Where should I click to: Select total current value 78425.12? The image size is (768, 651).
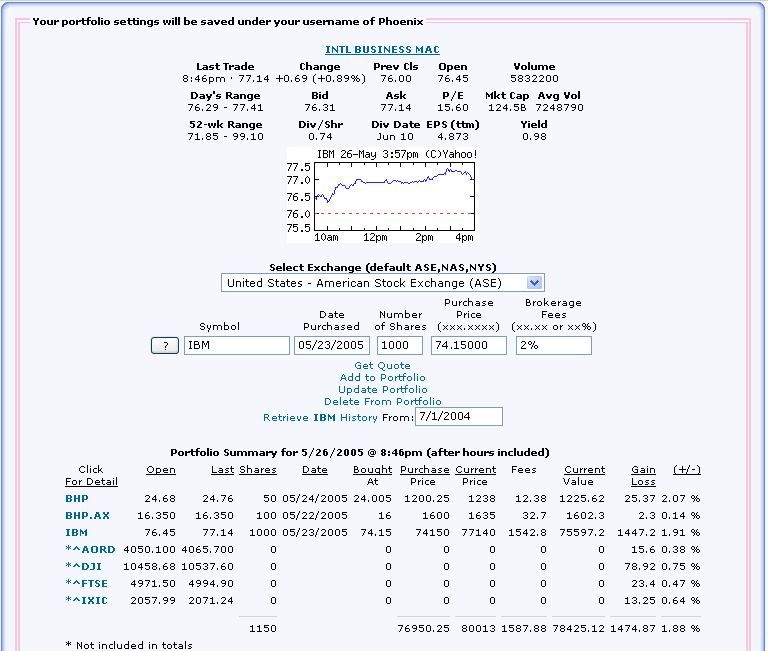578,628
